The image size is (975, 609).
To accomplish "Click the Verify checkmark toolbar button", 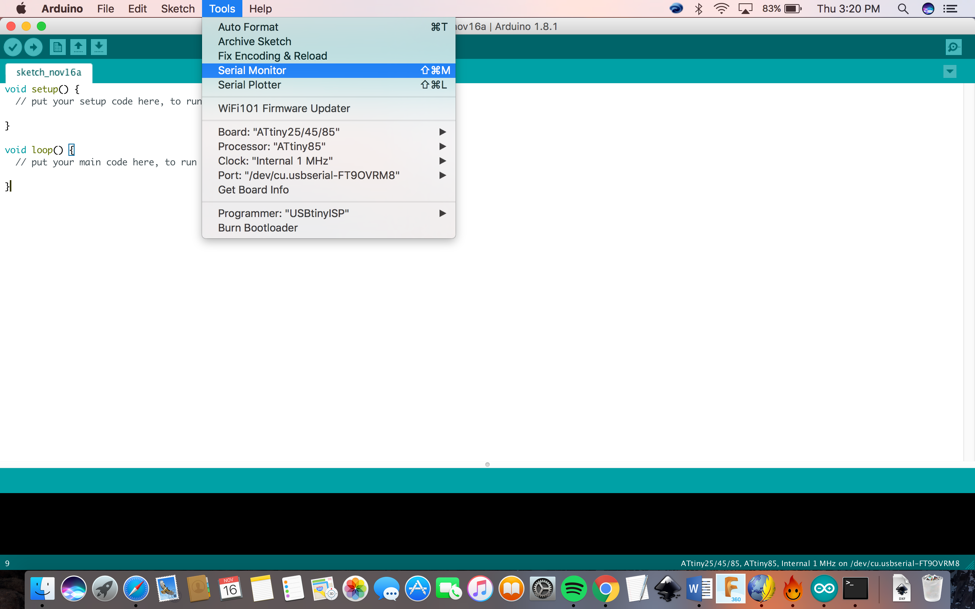I will [13, 47].
